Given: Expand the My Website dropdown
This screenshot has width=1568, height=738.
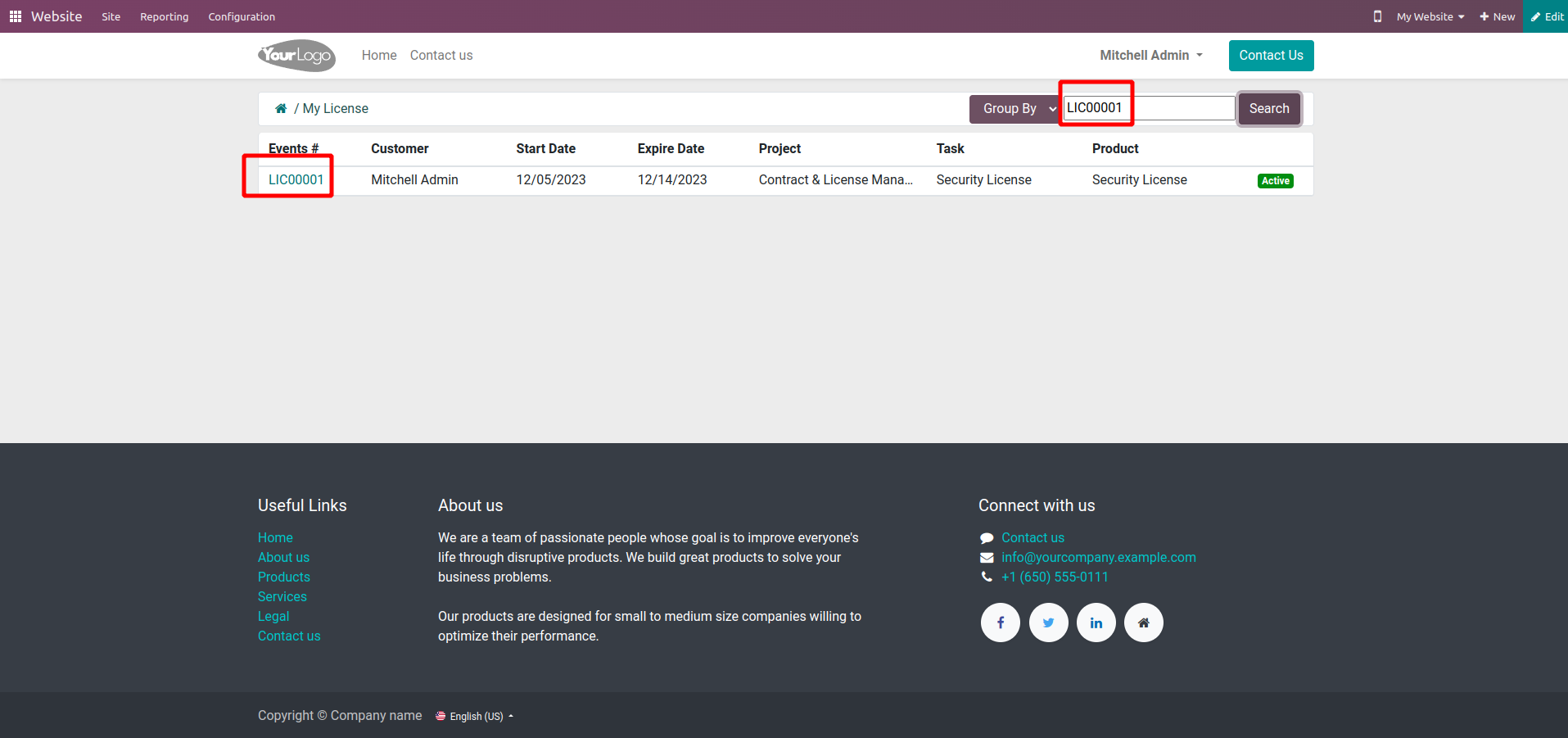Looking at the screenshot, I should click(1430, 16).
